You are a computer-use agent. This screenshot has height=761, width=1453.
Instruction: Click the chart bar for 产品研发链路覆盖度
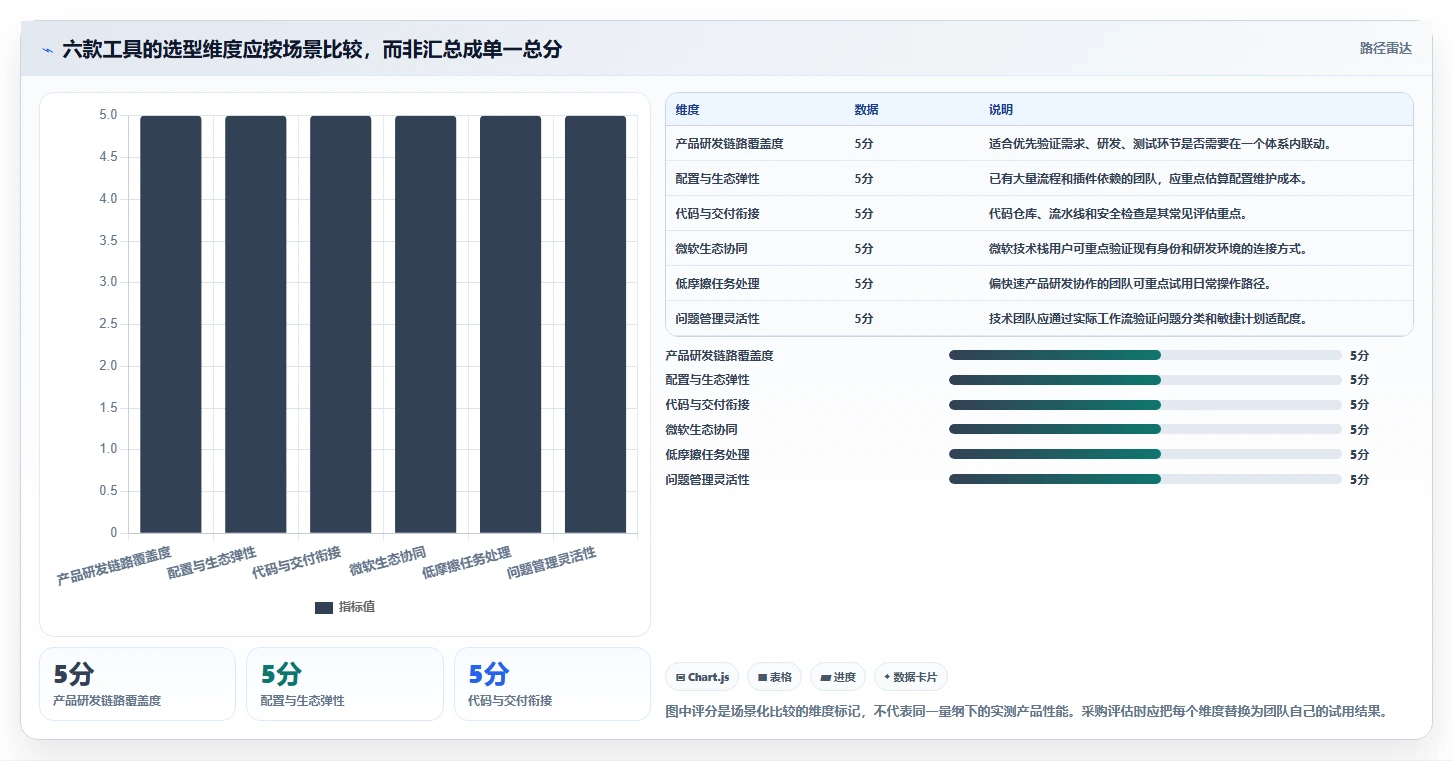coord(171,324)
